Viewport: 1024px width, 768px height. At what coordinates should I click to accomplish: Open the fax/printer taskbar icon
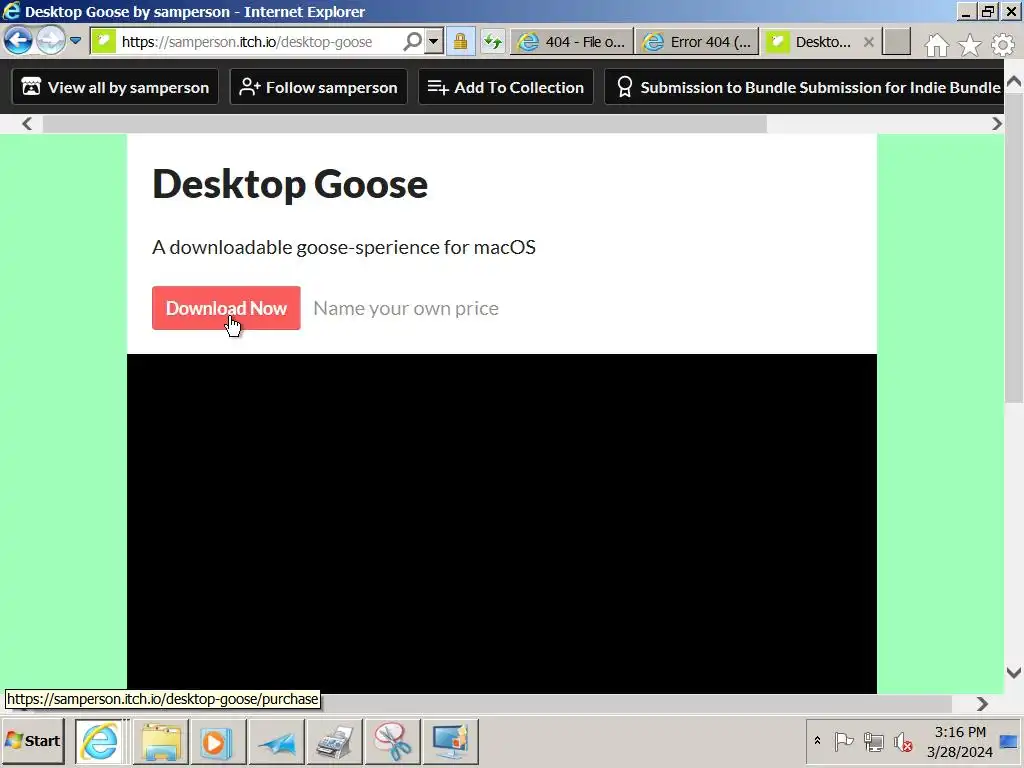[x=334, y=741]
